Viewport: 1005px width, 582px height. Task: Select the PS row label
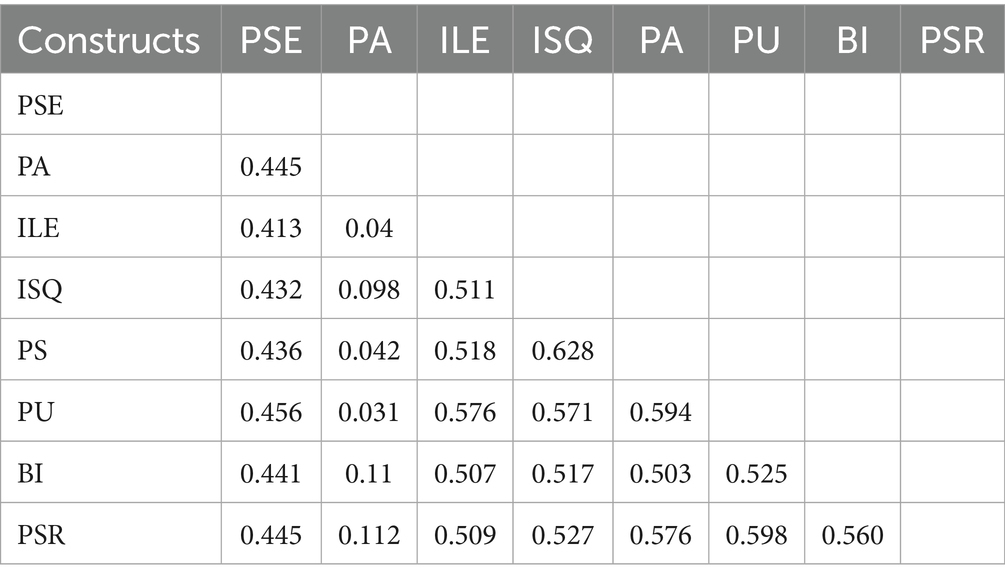(x=35, y=350)
